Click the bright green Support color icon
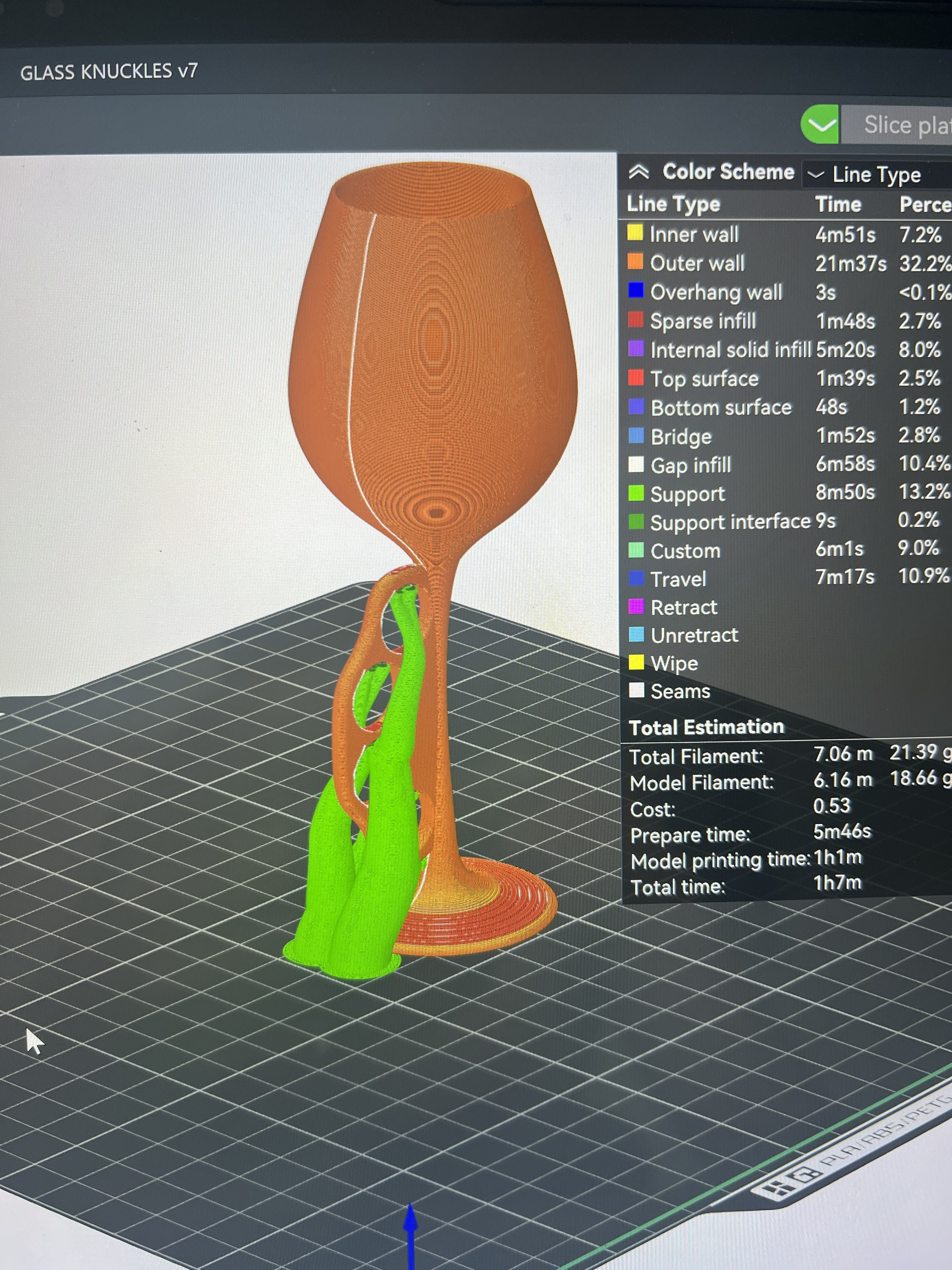Screen dimensions: 952x1270 636,493
